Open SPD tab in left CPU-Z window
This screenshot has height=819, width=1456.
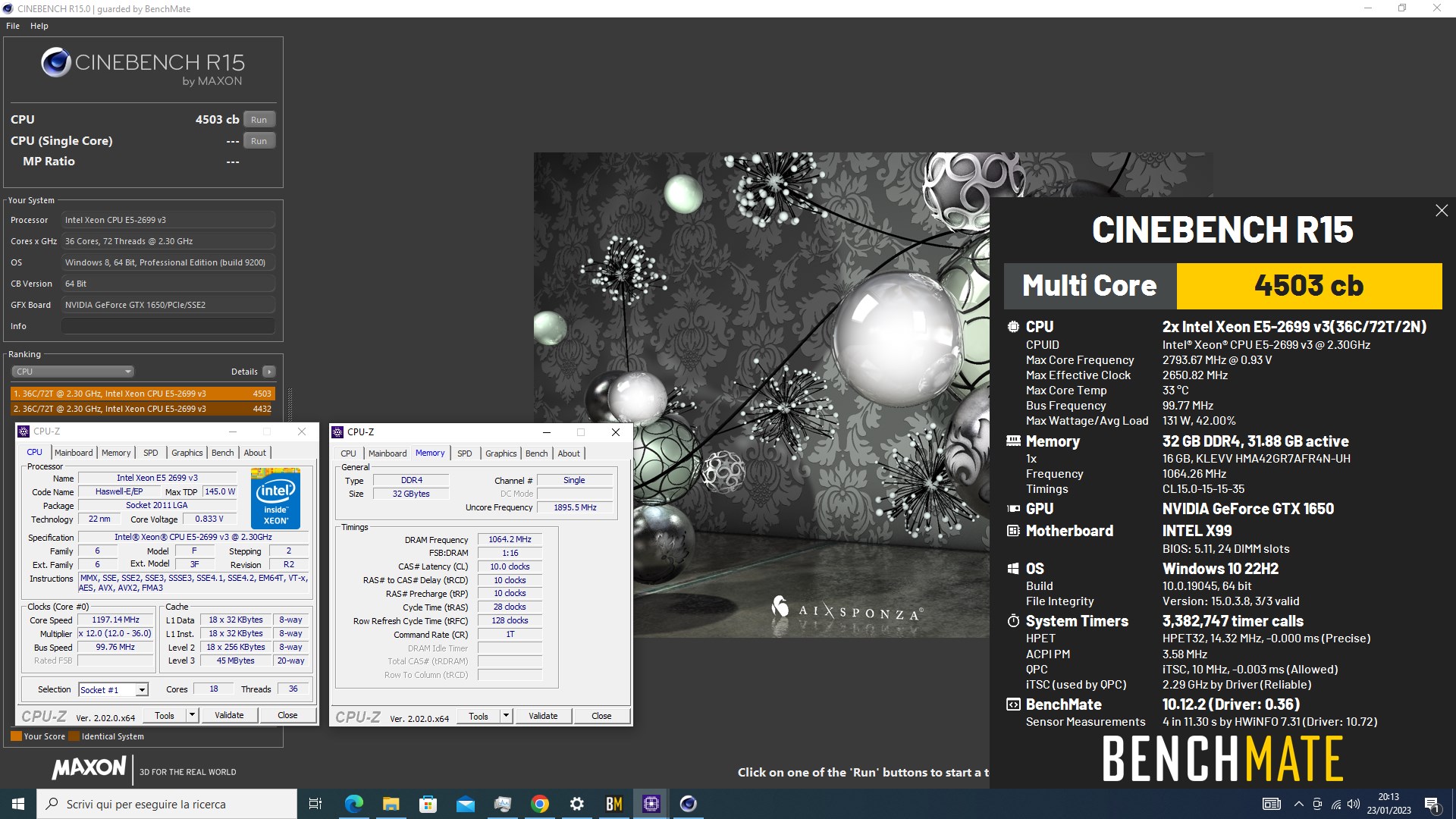(151, 453)
